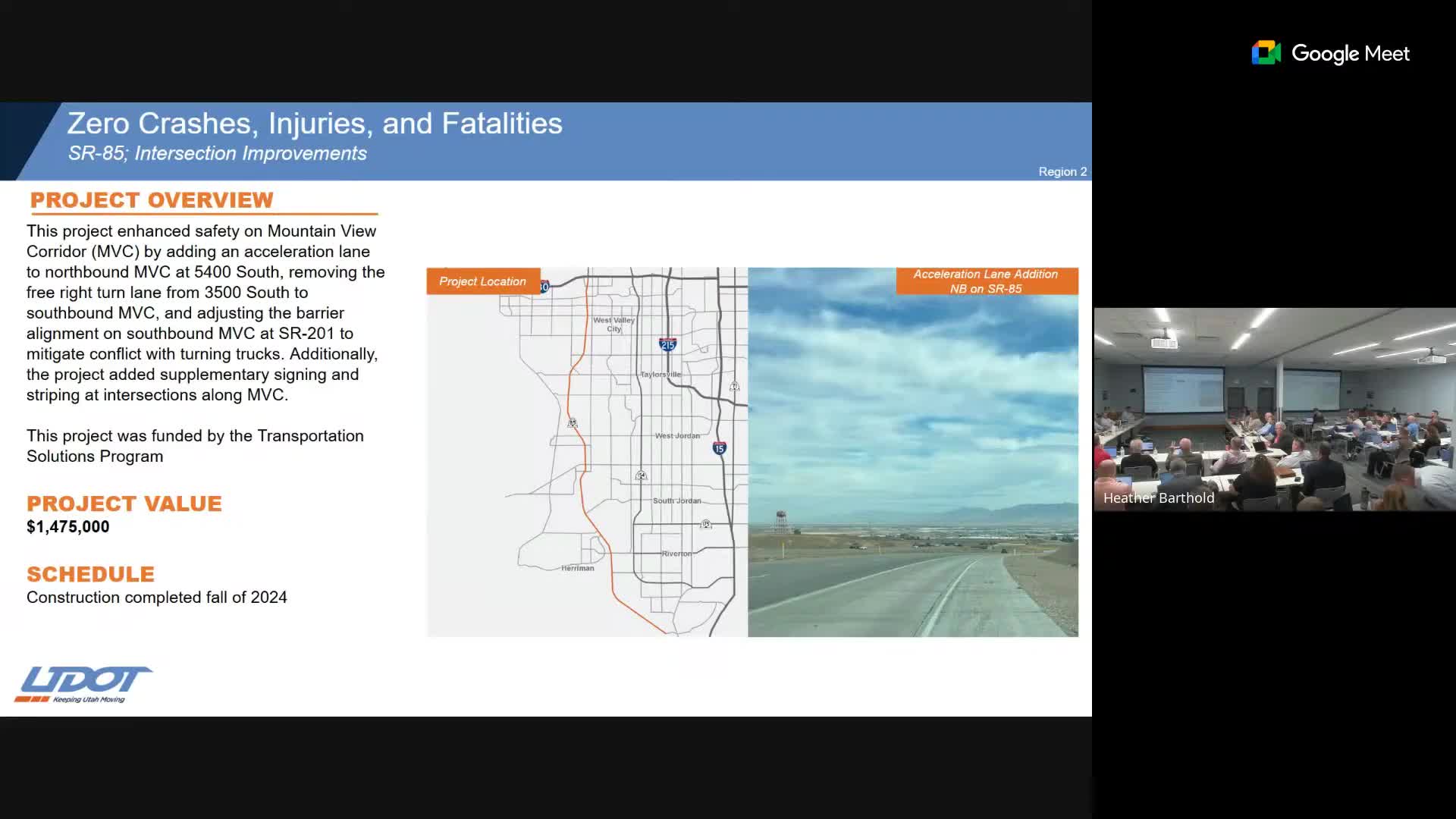Viewport: 1456px width, 819px height.
Task: Click the PROJECT VALUE heading
Action: [x=124, y=504]
